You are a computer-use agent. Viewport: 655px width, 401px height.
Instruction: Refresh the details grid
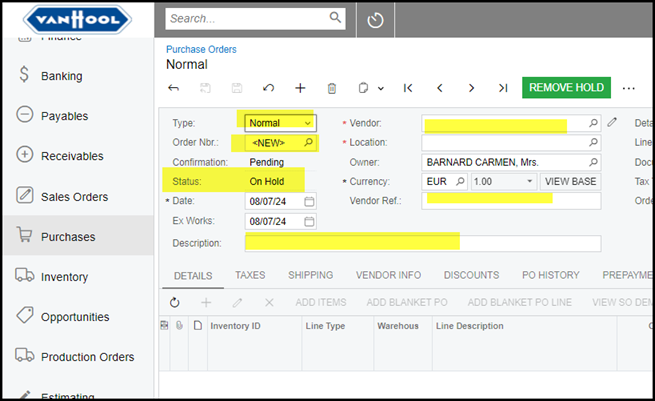coord(175,302)
